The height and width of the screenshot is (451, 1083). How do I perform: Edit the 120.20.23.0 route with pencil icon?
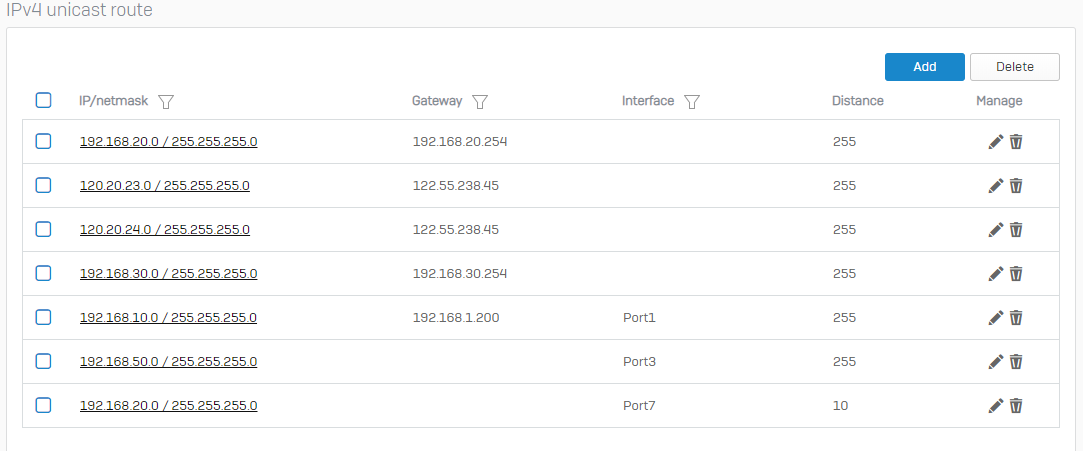click(x=995, y=186)
